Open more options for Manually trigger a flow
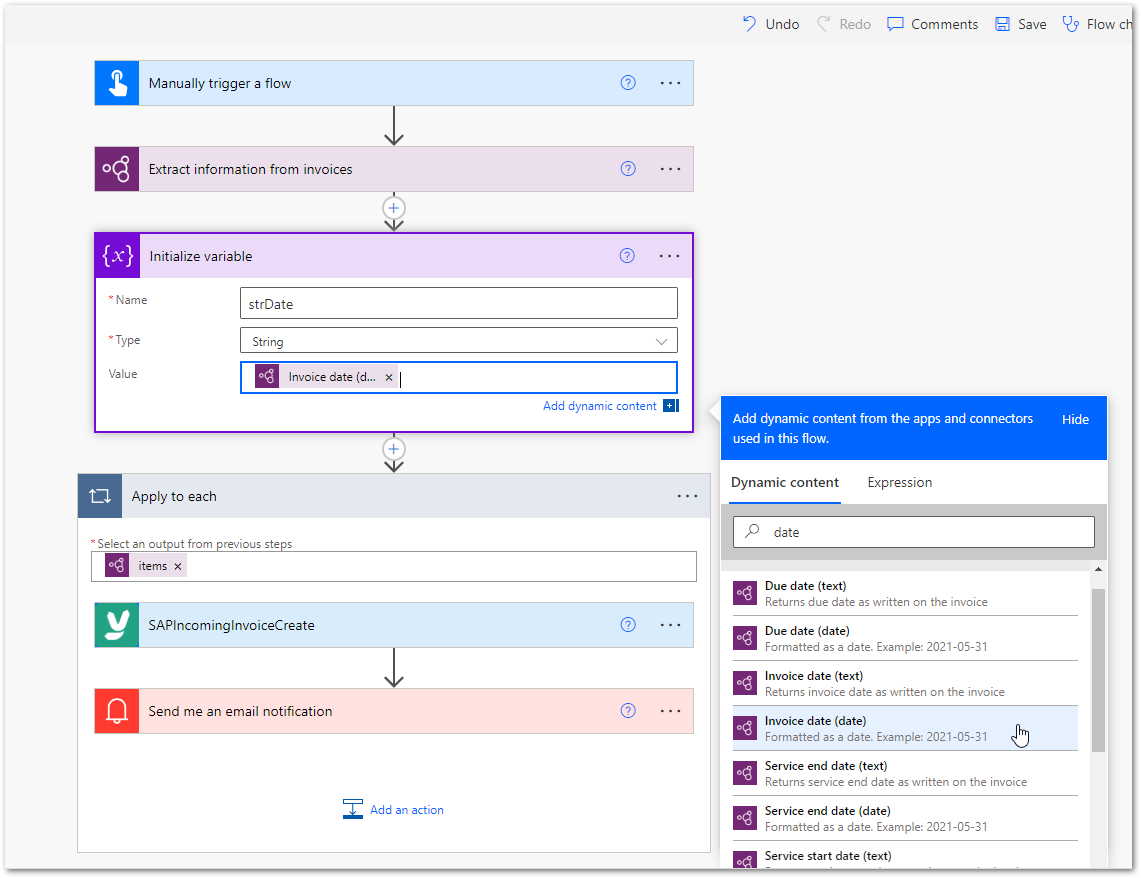 point(670,83)
